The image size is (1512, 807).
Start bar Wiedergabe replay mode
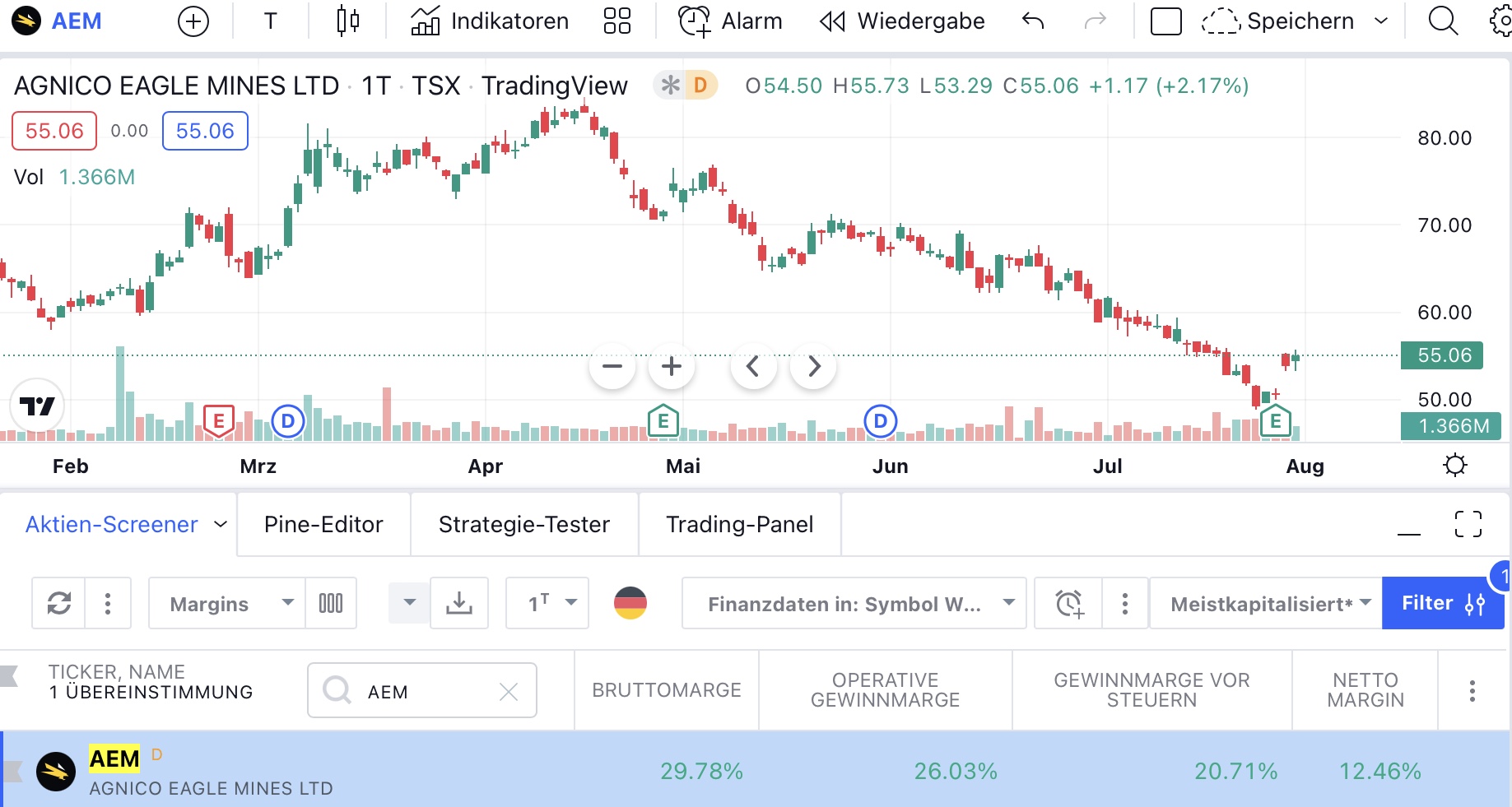point(903,21)
